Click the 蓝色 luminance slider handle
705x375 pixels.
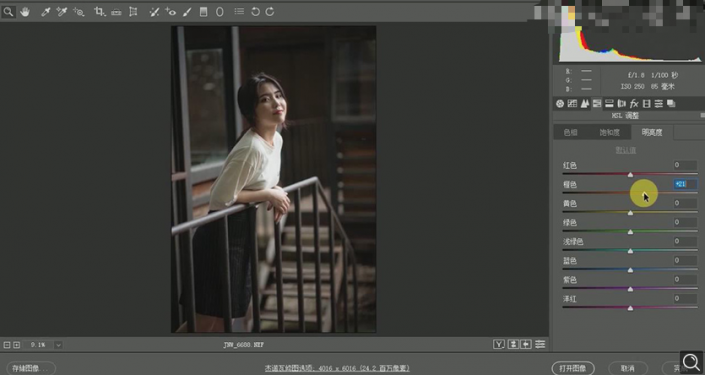pyautogui.click(x=630, y=270)
